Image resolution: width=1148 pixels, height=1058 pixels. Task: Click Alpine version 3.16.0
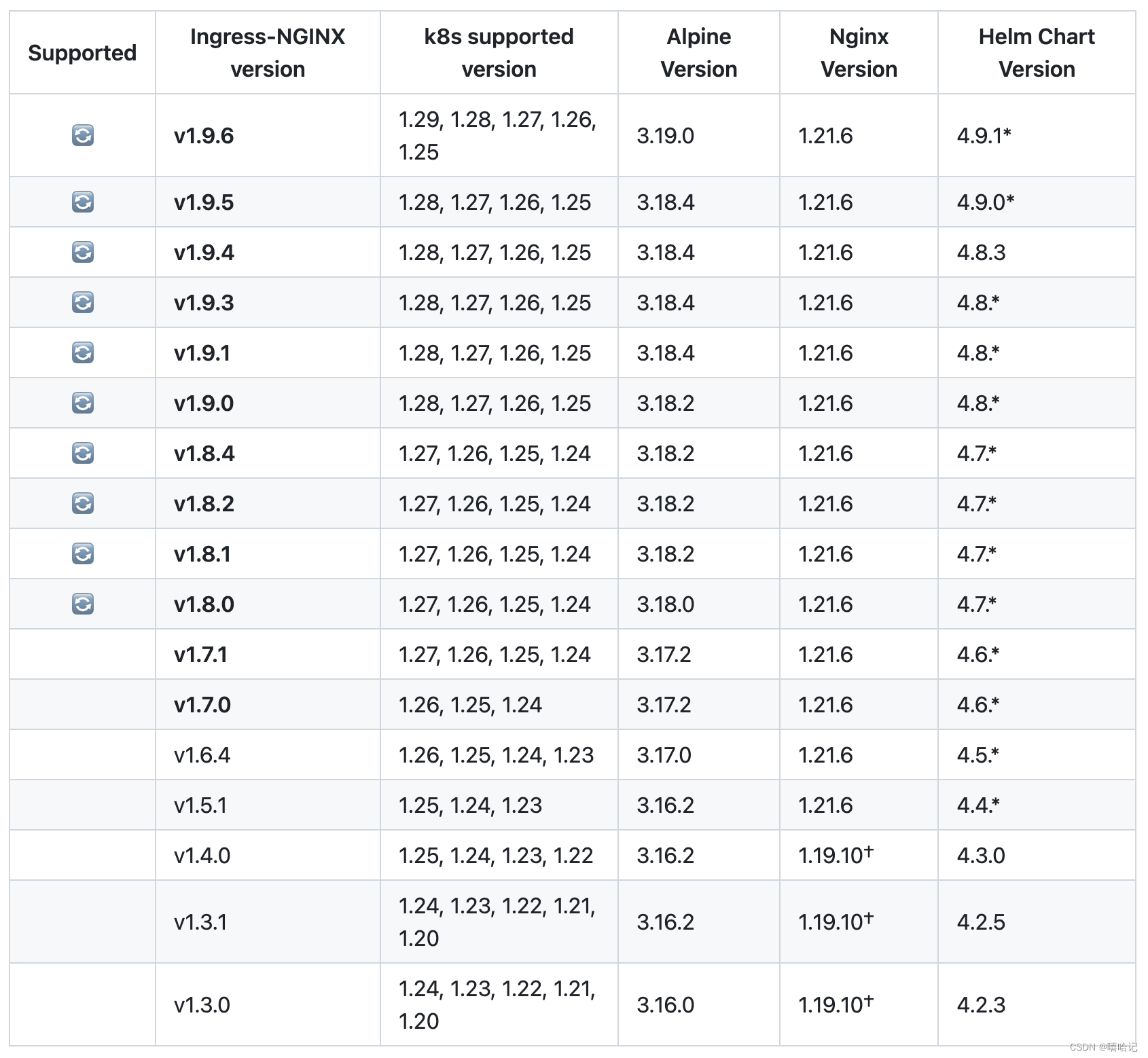pyautogui.click(x=665, y=1005)
